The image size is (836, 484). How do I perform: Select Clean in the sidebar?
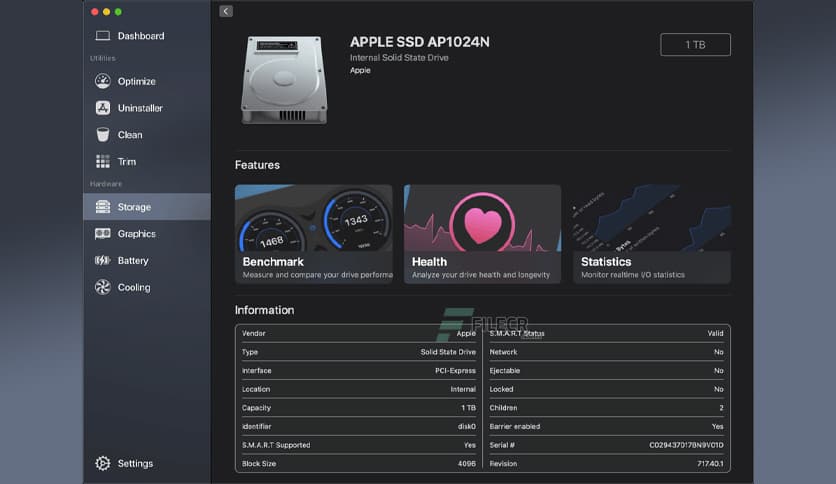147,134
